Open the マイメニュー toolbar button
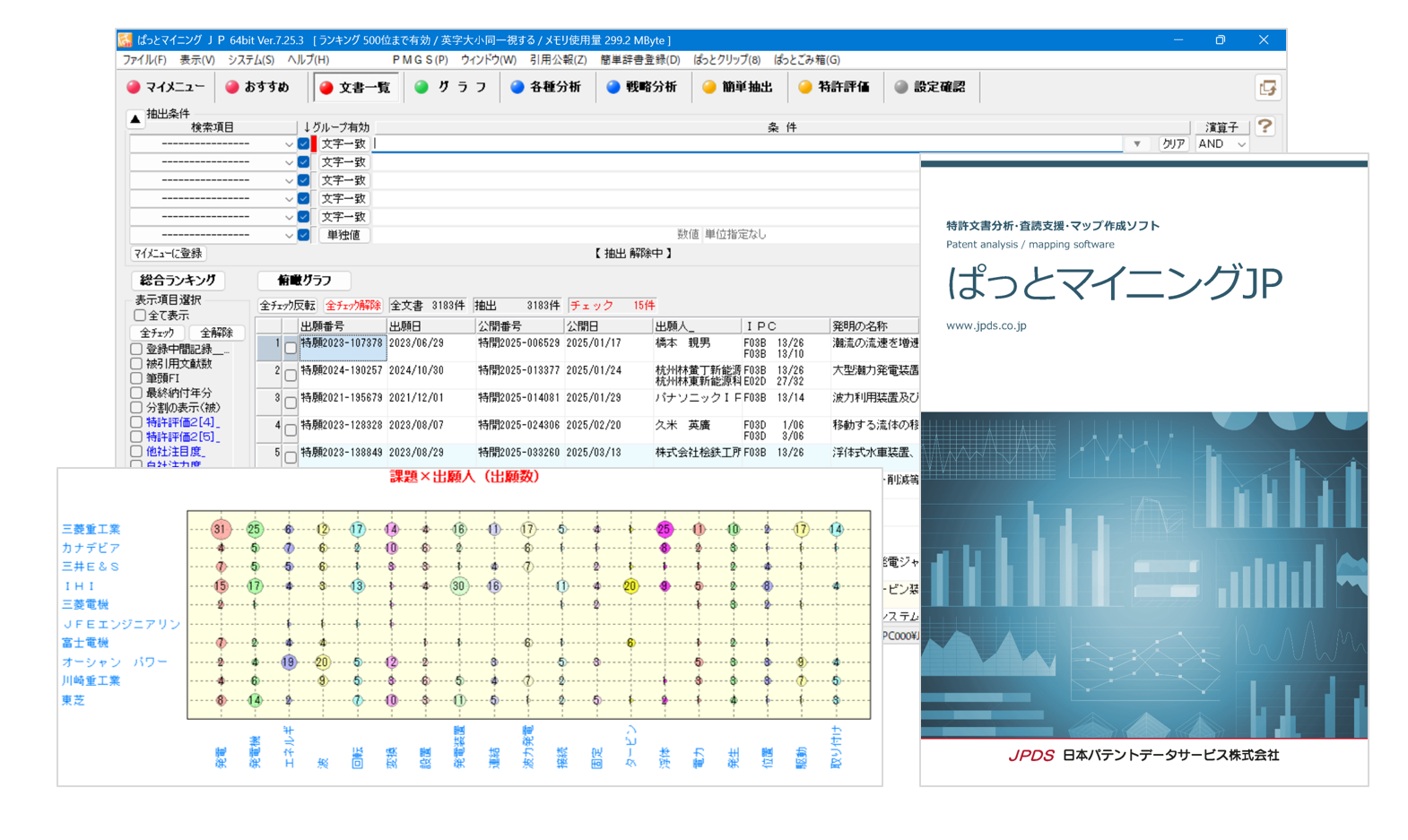This screenshot has width=1408, height=840. [x=166, y=87]
